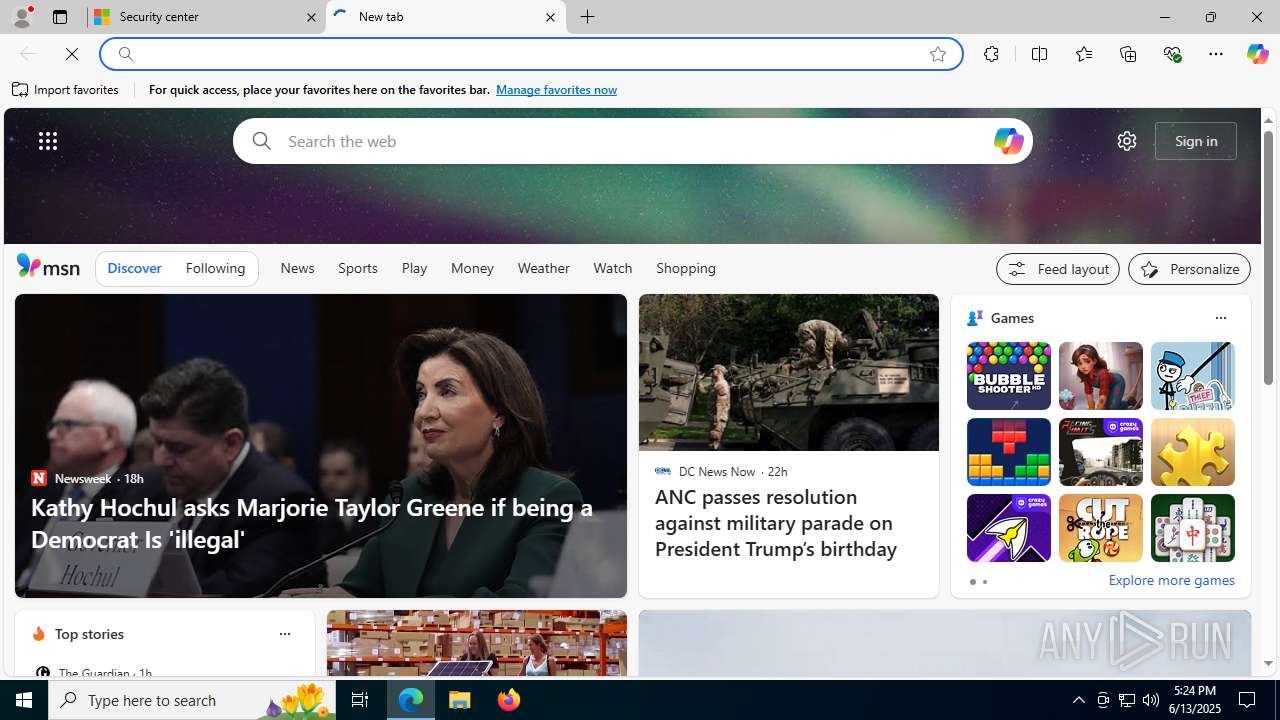Launch the jigsaw puzzle game
1280x720 pixels.
1192,452
